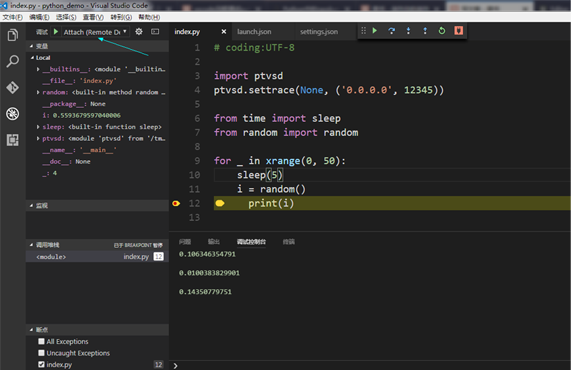This screenshot has height=370, width=571.
Task: Click the debug console input prompt
Action: pos(371,365)
